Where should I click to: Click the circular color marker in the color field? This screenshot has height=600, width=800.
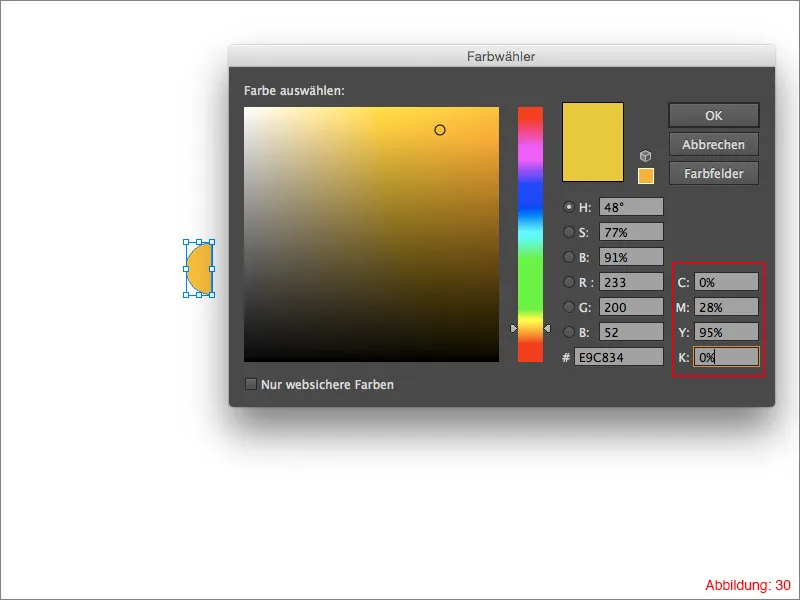point(440,130)
